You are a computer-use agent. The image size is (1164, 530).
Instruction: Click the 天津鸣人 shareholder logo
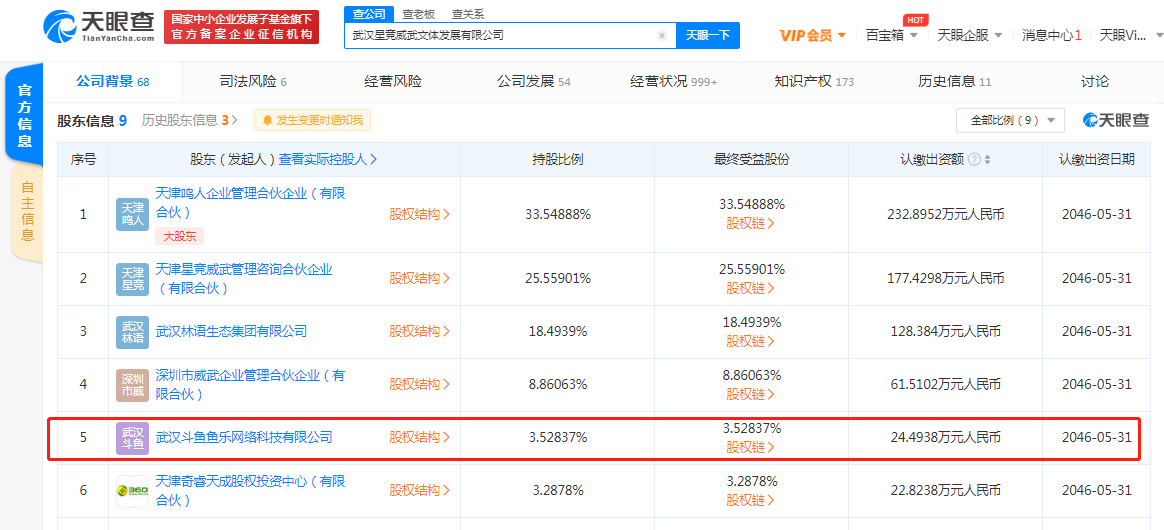(132, 214)
